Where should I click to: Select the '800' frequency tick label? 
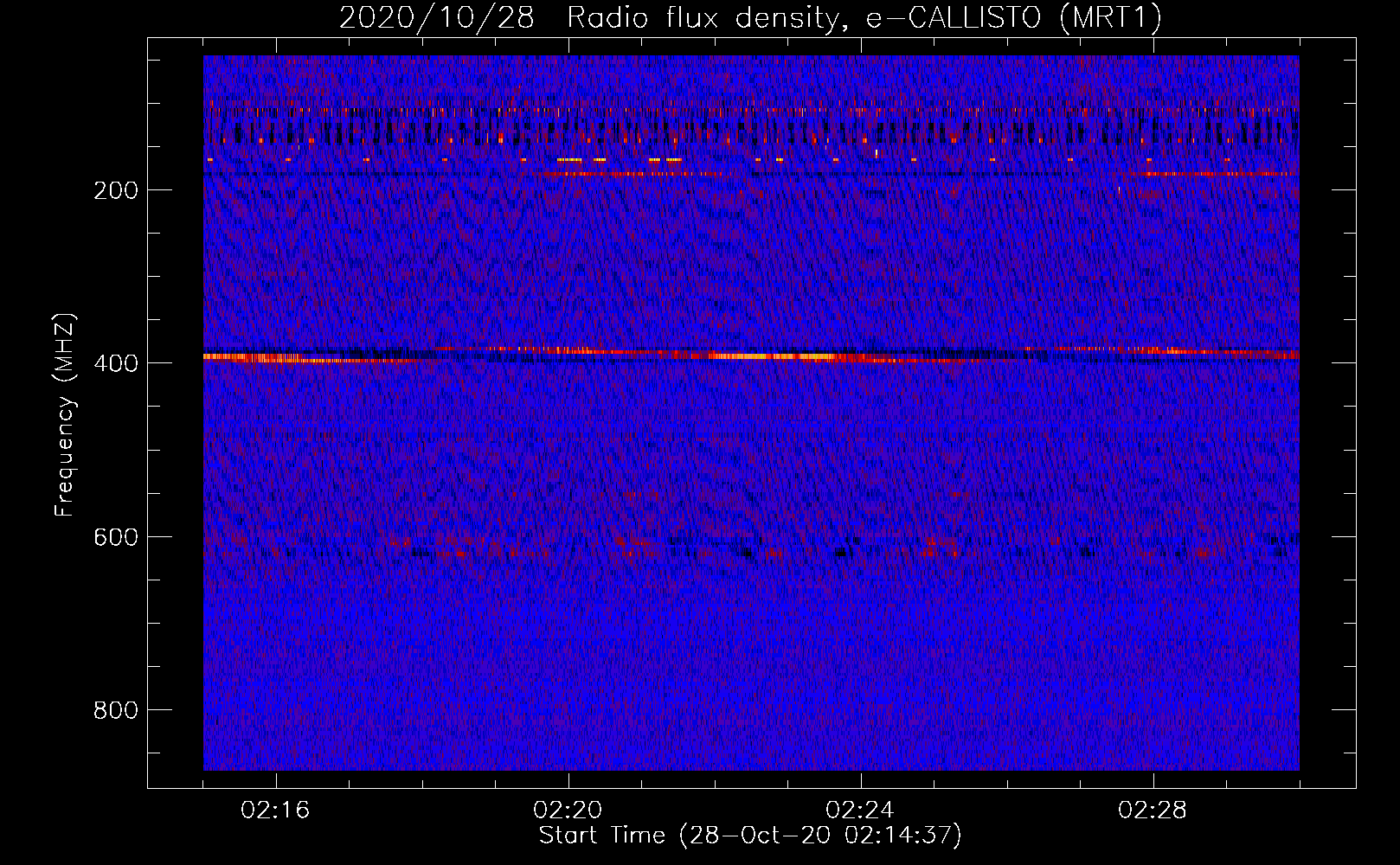(x=116, y=710)
